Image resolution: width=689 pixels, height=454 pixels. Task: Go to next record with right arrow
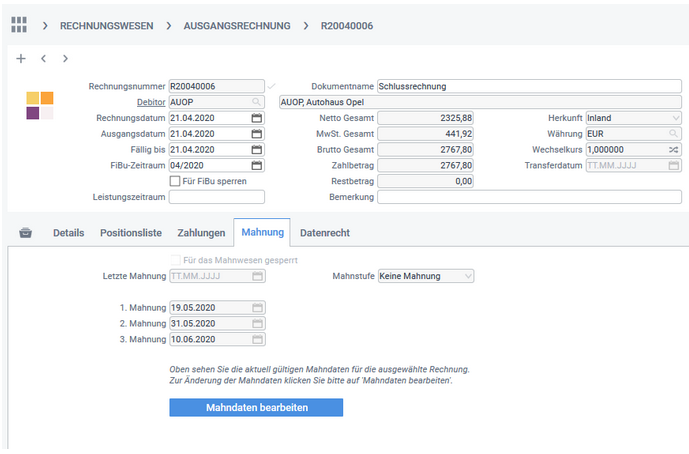(x=65, y=59)
